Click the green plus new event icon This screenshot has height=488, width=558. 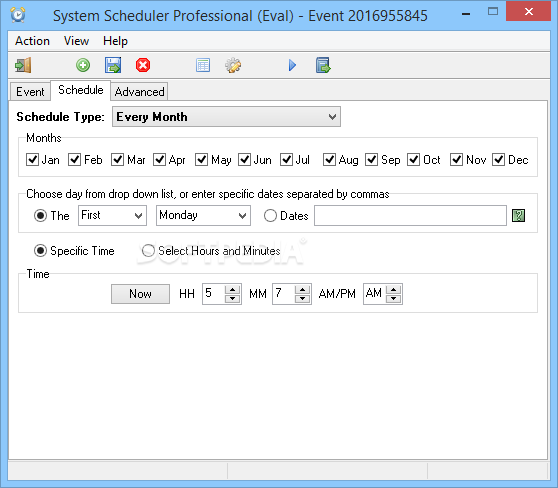(83, 65)
